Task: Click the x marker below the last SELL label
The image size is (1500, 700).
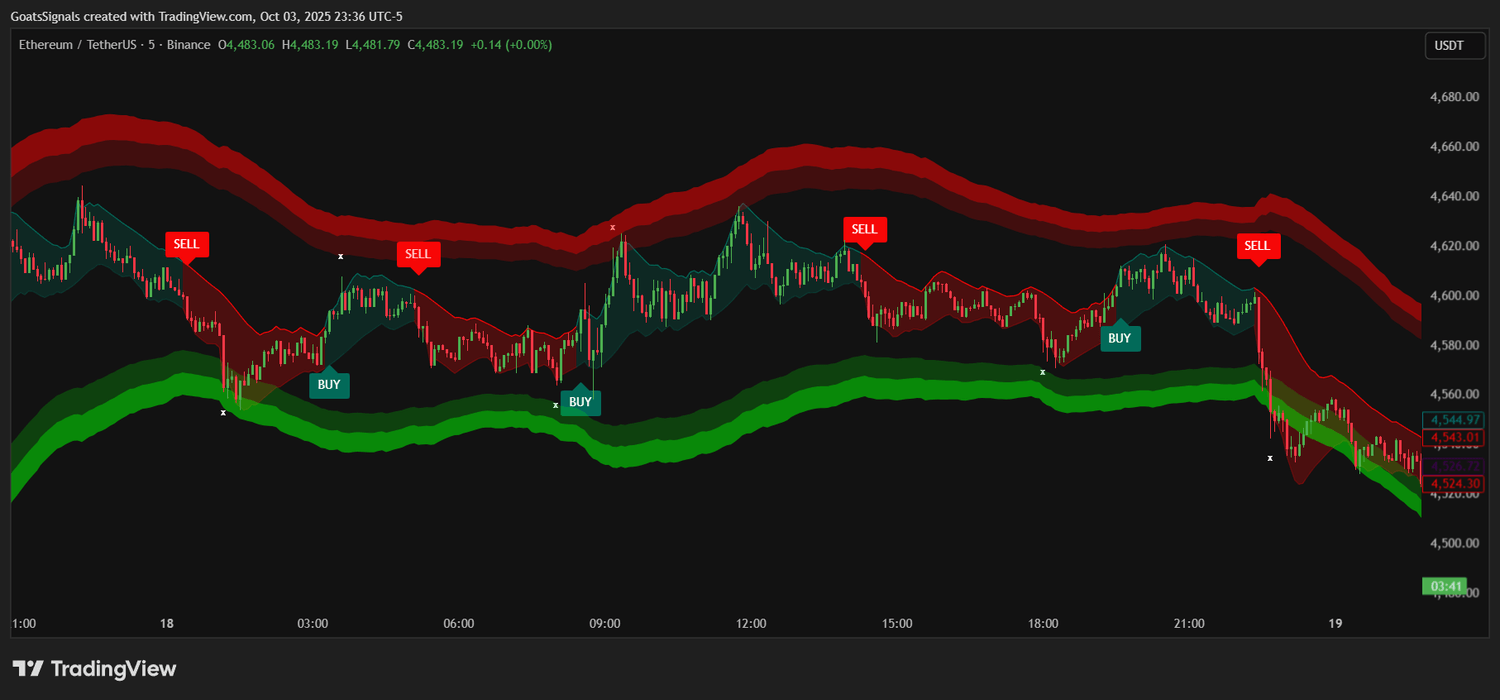Action: click(1270, 458)
